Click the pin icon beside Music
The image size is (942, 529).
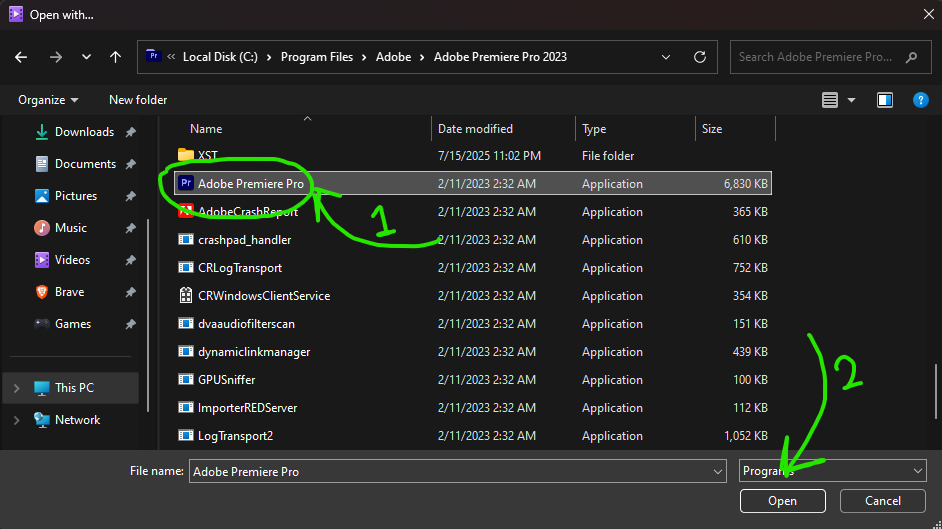pyautogui.click(x=130, y=228)
